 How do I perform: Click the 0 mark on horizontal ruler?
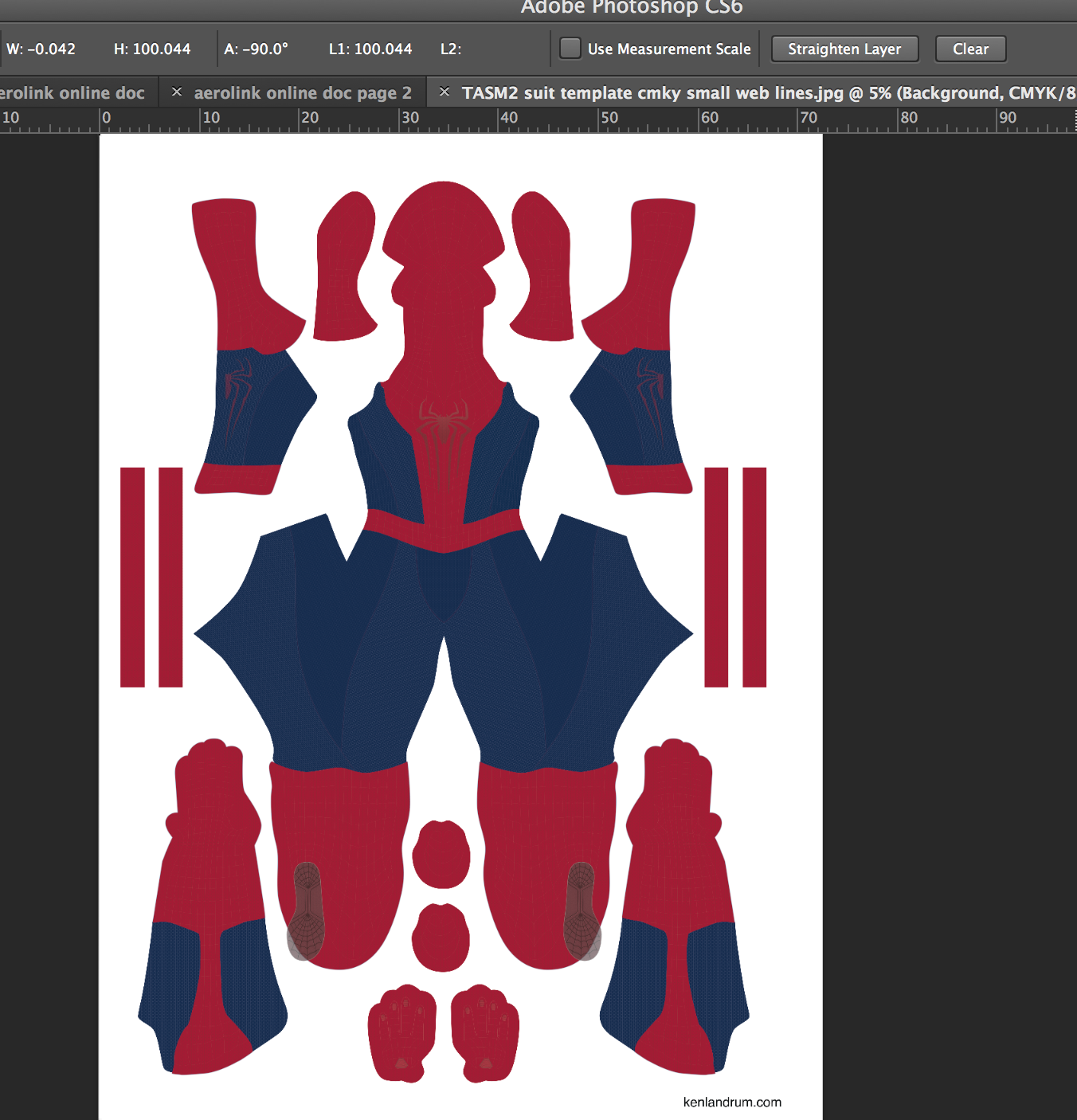point(107,118)
